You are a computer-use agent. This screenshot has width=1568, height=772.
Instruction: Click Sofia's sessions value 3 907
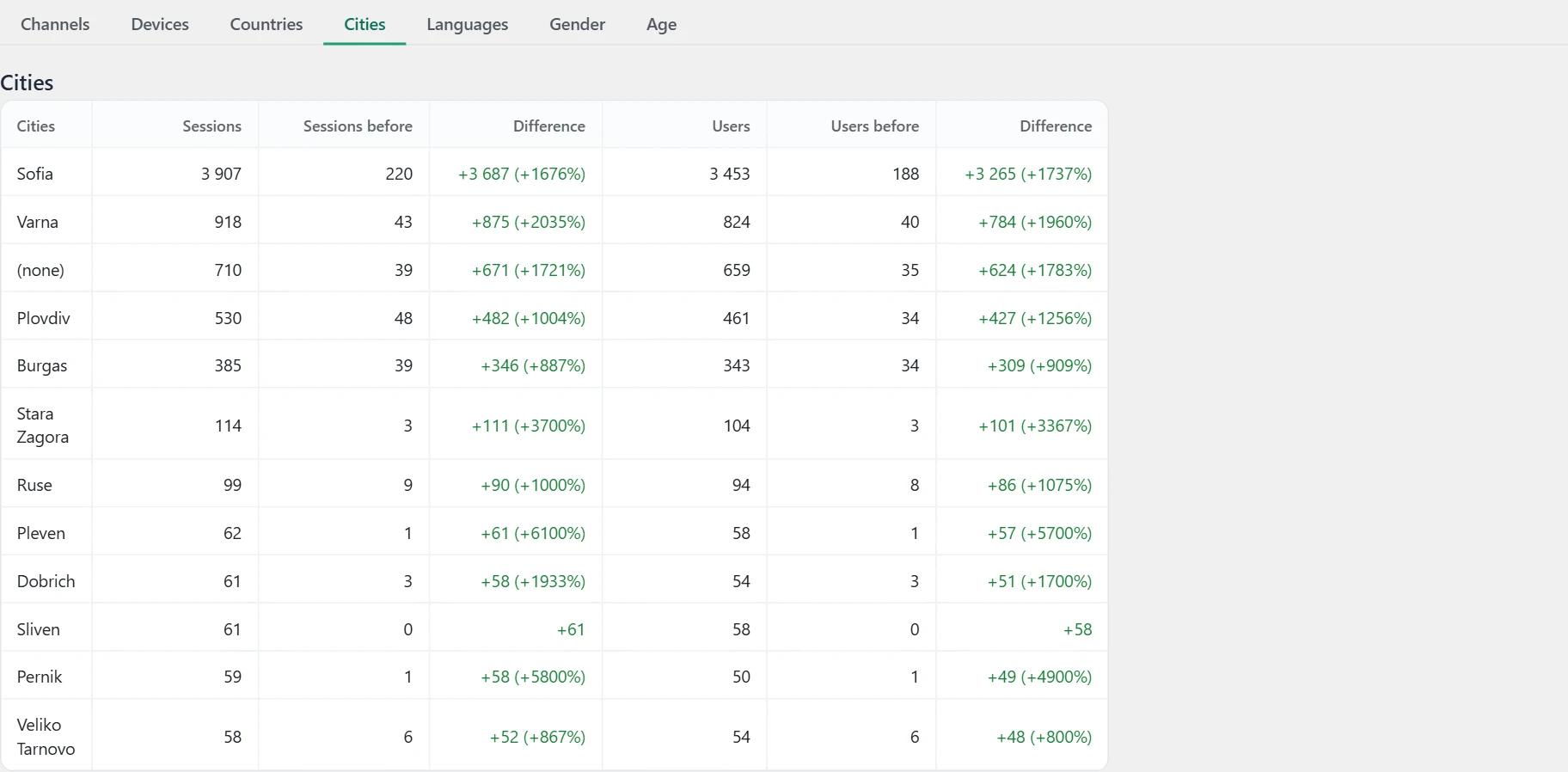pos(221,174)
